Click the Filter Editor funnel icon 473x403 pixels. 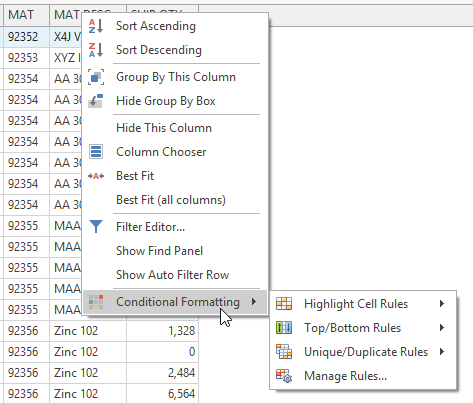coord(96,226)
